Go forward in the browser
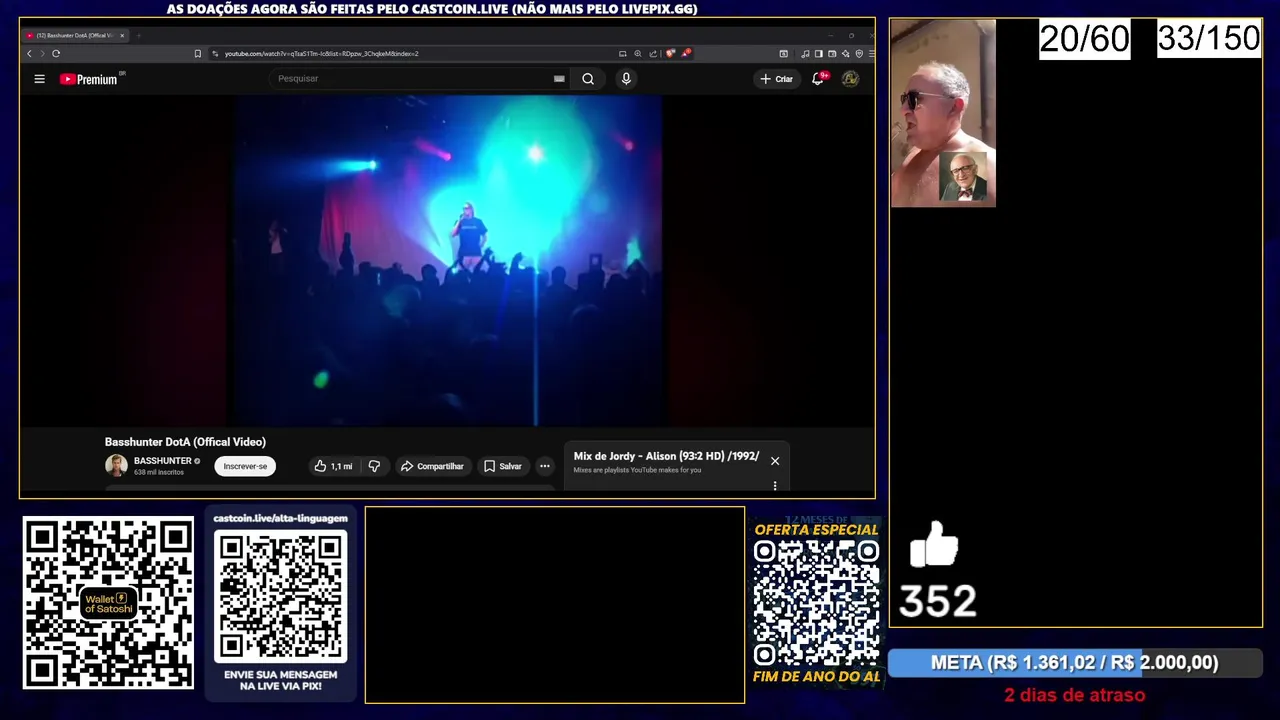 (x=42, y=53)
